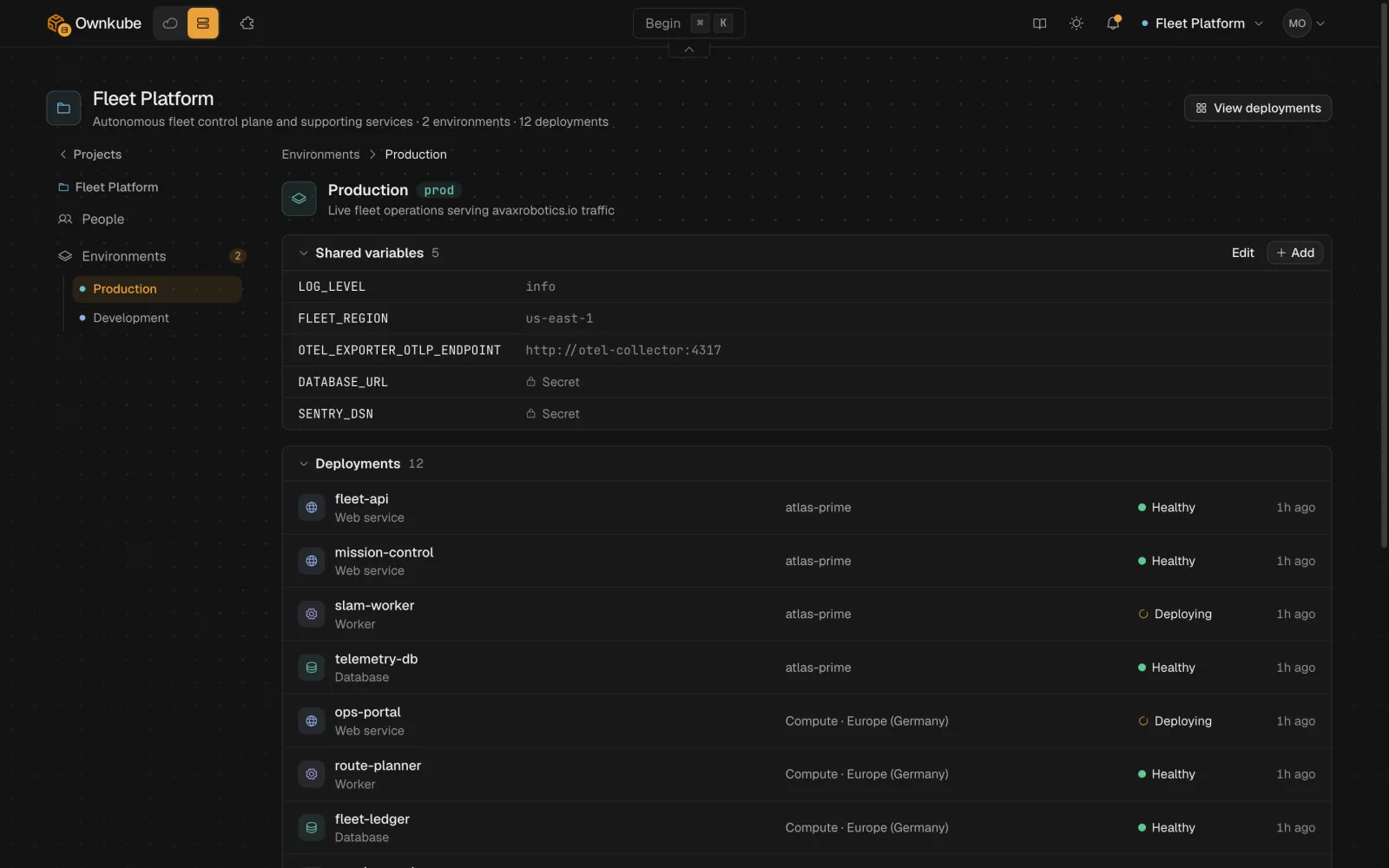This screenshot has height=868, width=1389.
Task: Collapse the Shared variables section
Action: click(x=303, y=253)
